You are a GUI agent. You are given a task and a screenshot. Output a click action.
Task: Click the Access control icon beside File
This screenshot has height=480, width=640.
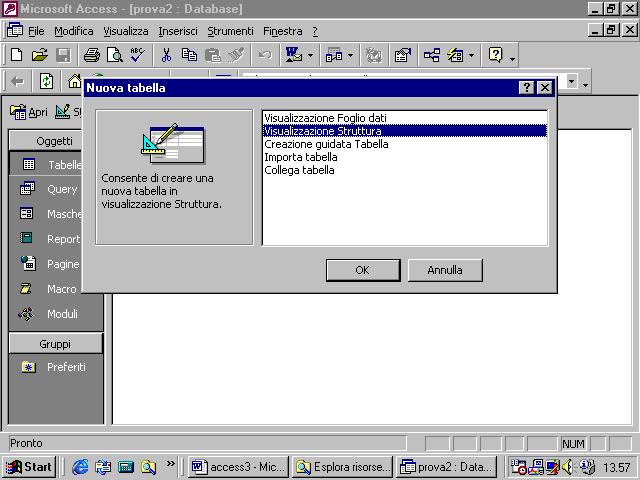(x=15, y=30)
